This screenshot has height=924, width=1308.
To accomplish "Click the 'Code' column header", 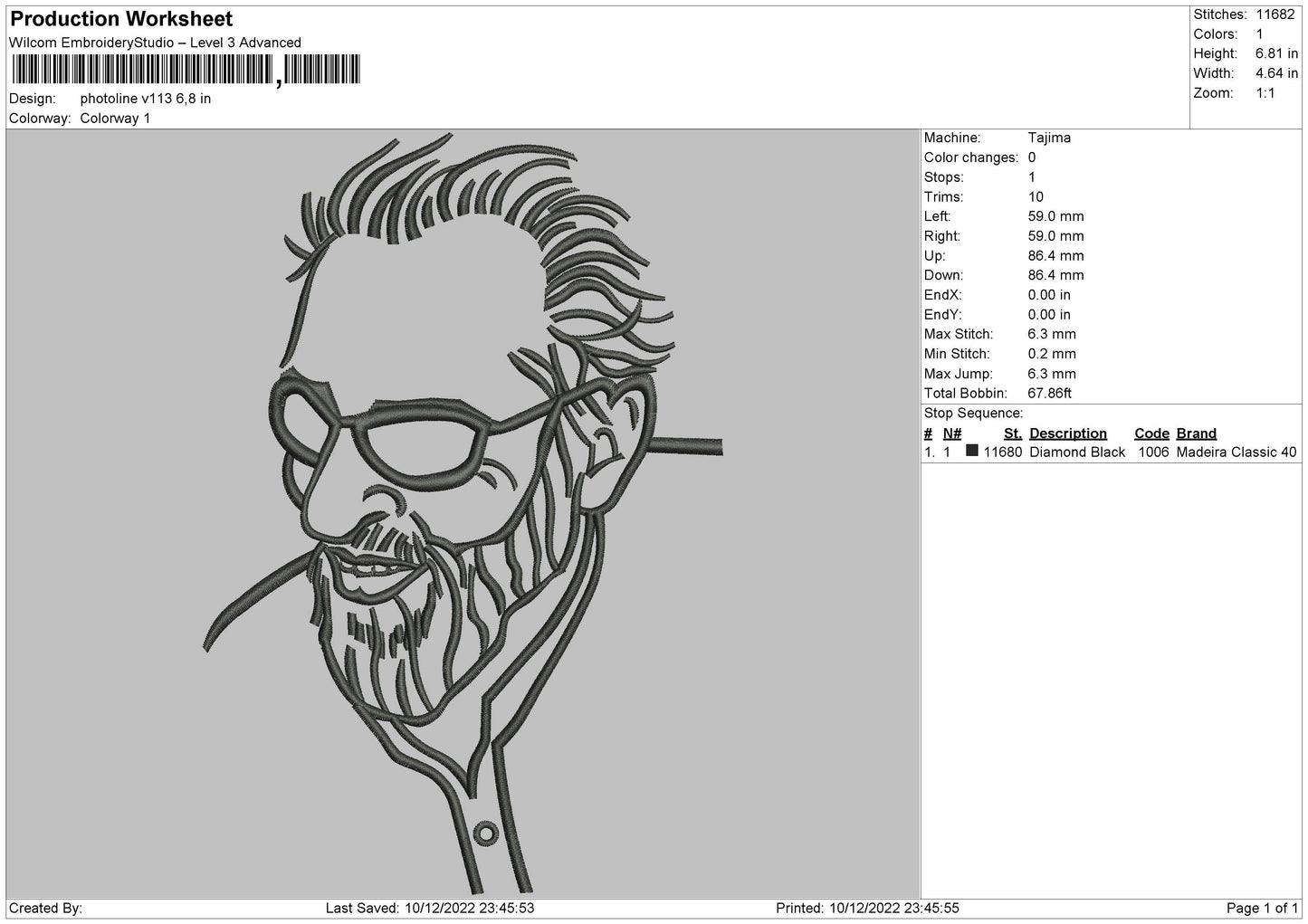I will tap(1151, 433).
